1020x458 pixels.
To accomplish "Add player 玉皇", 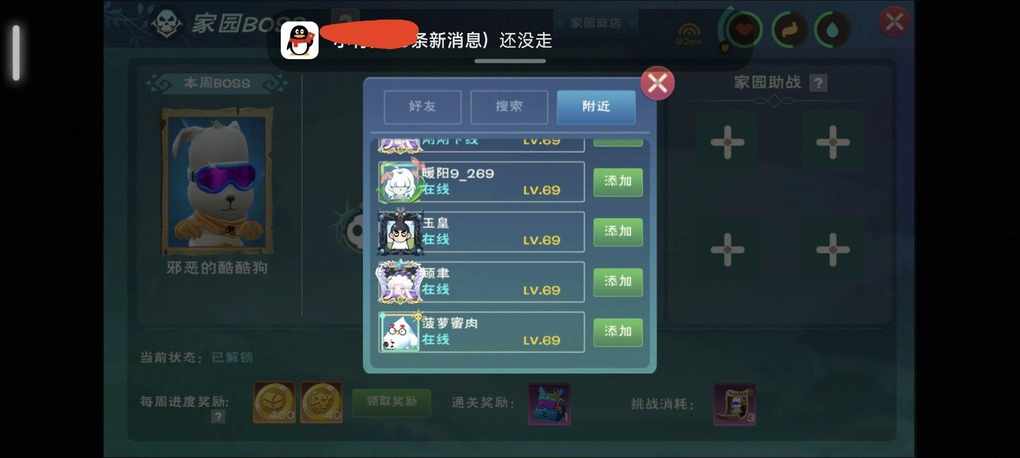I will (618, 232).
